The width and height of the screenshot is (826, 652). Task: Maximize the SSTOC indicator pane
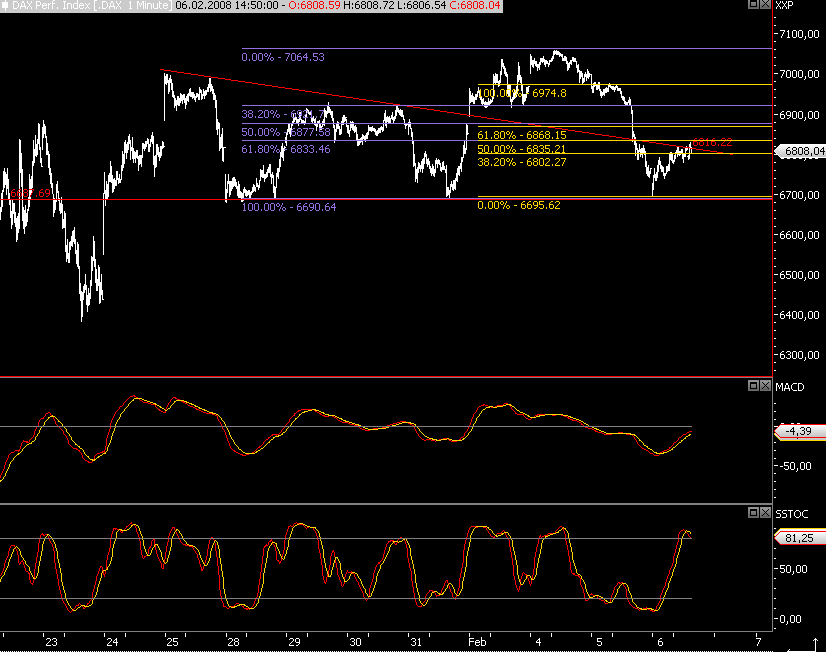pyautogui.click(x=753, y=512)
